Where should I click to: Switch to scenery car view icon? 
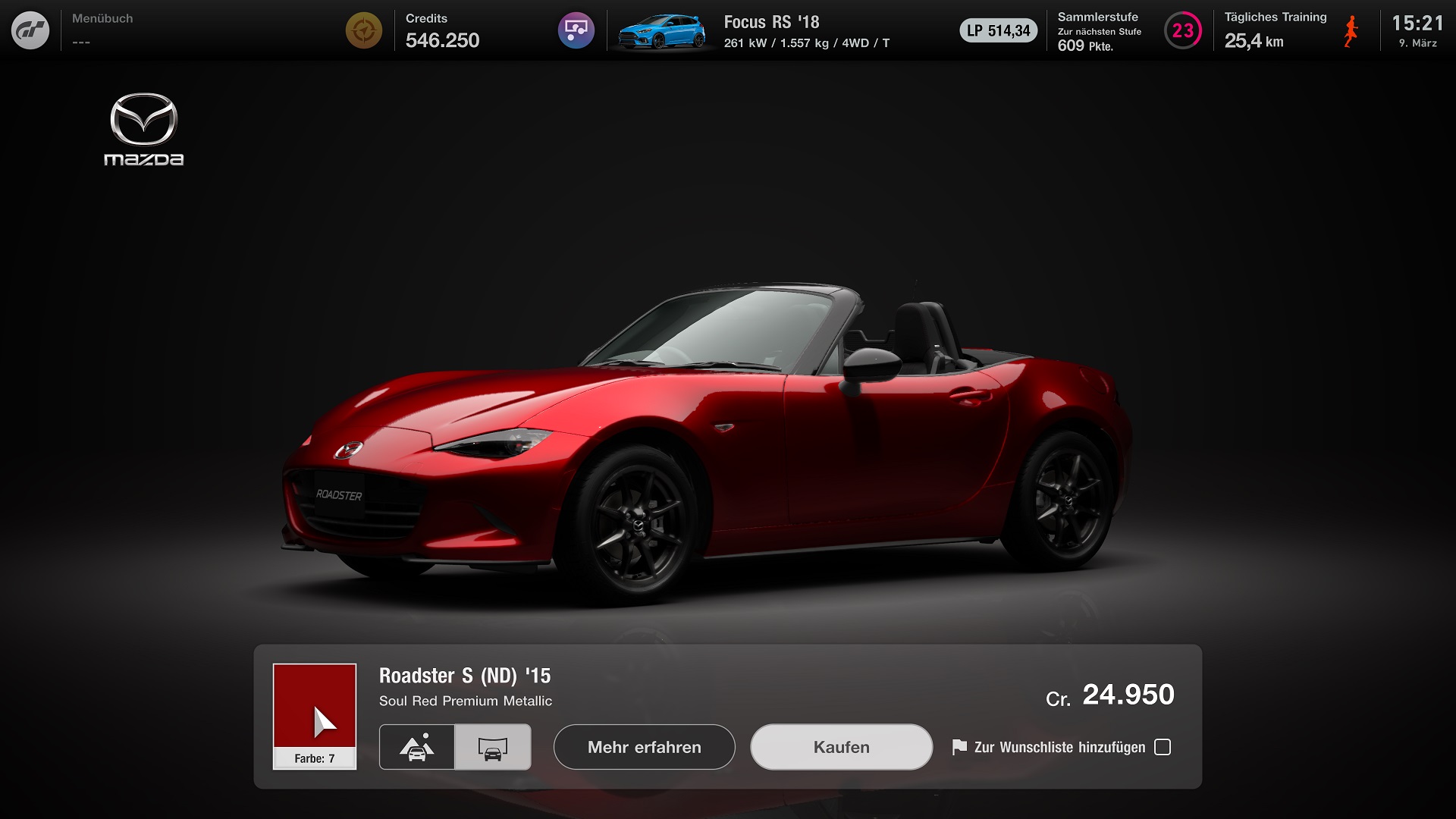click(x=417, y=748)
